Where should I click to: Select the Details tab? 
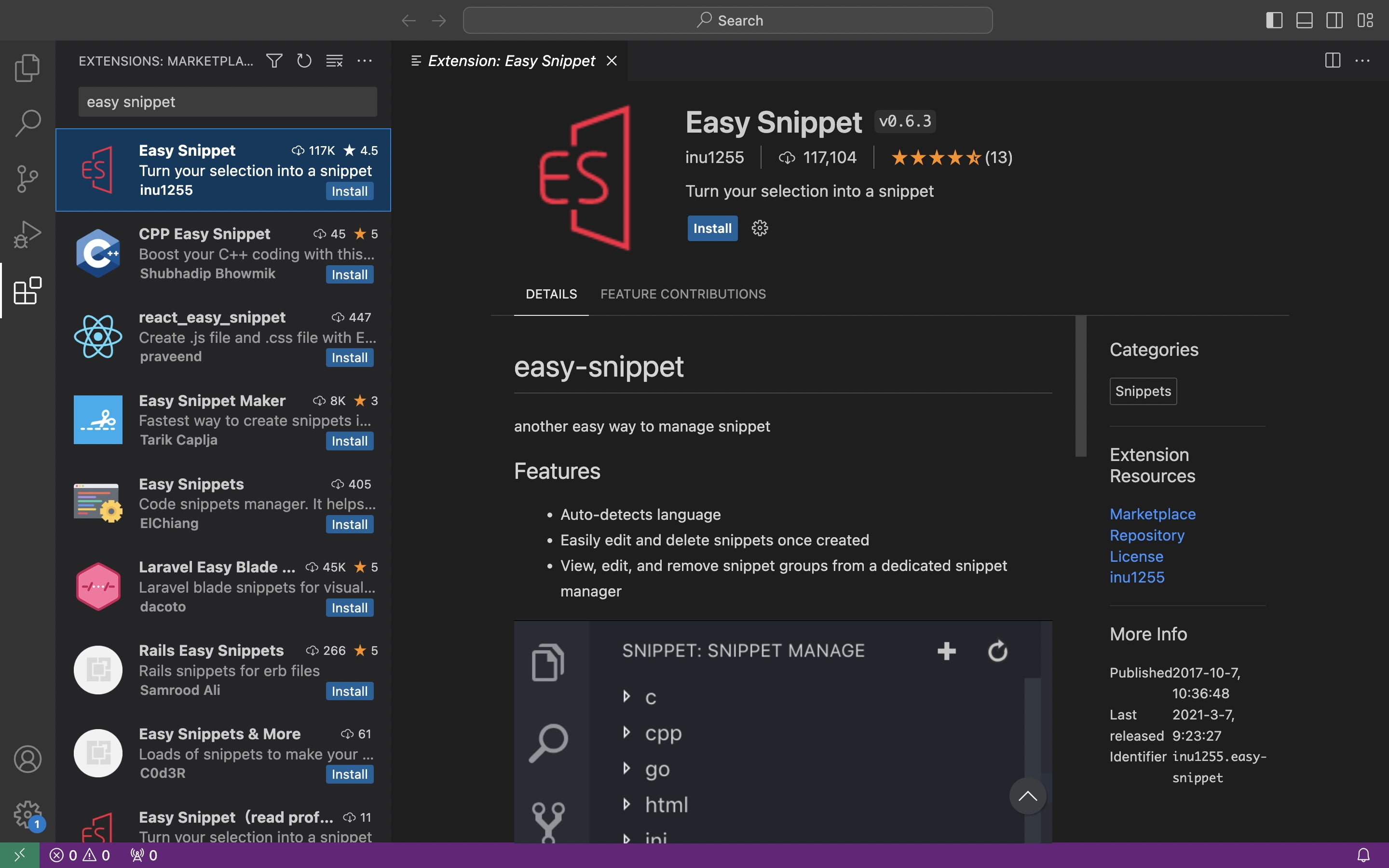tap(551, 294)
